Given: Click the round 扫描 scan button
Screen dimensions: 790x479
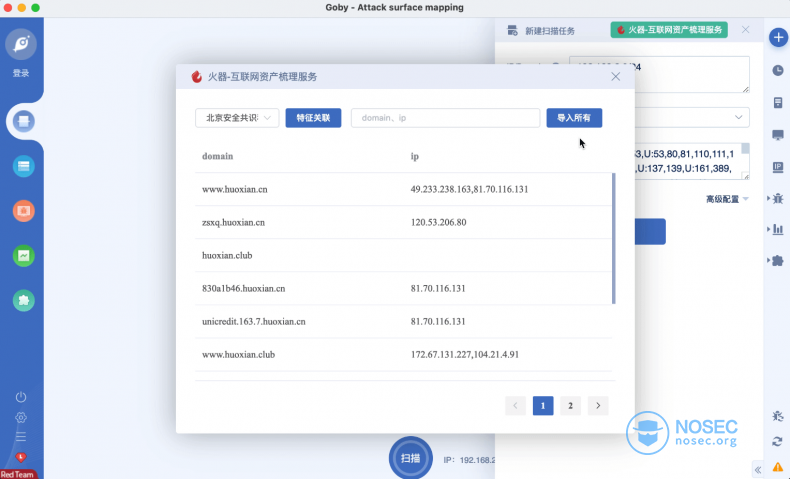Looking at the screenshot, I should coord(411,458).
